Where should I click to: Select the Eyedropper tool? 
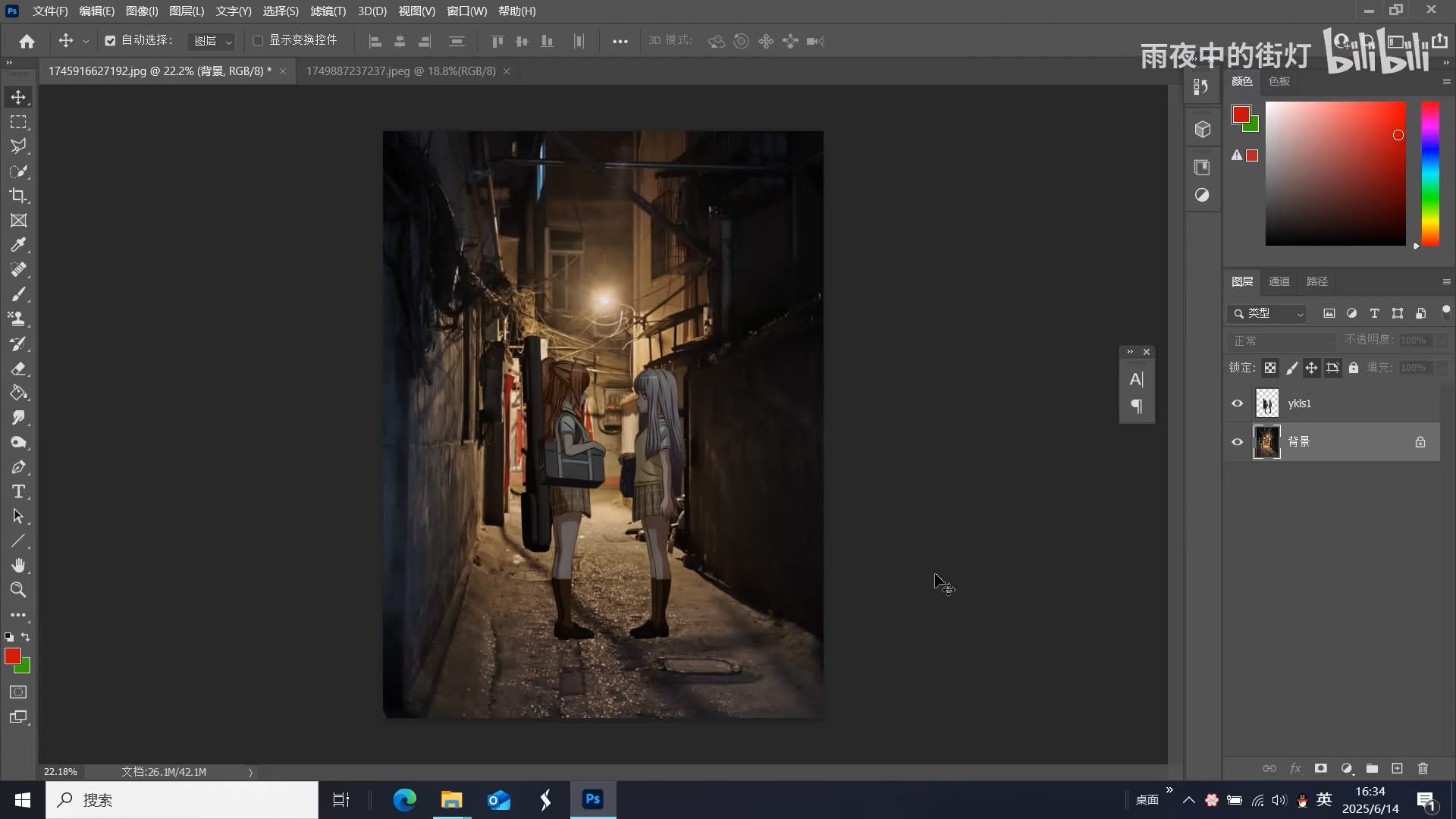(x=18, y=245)
